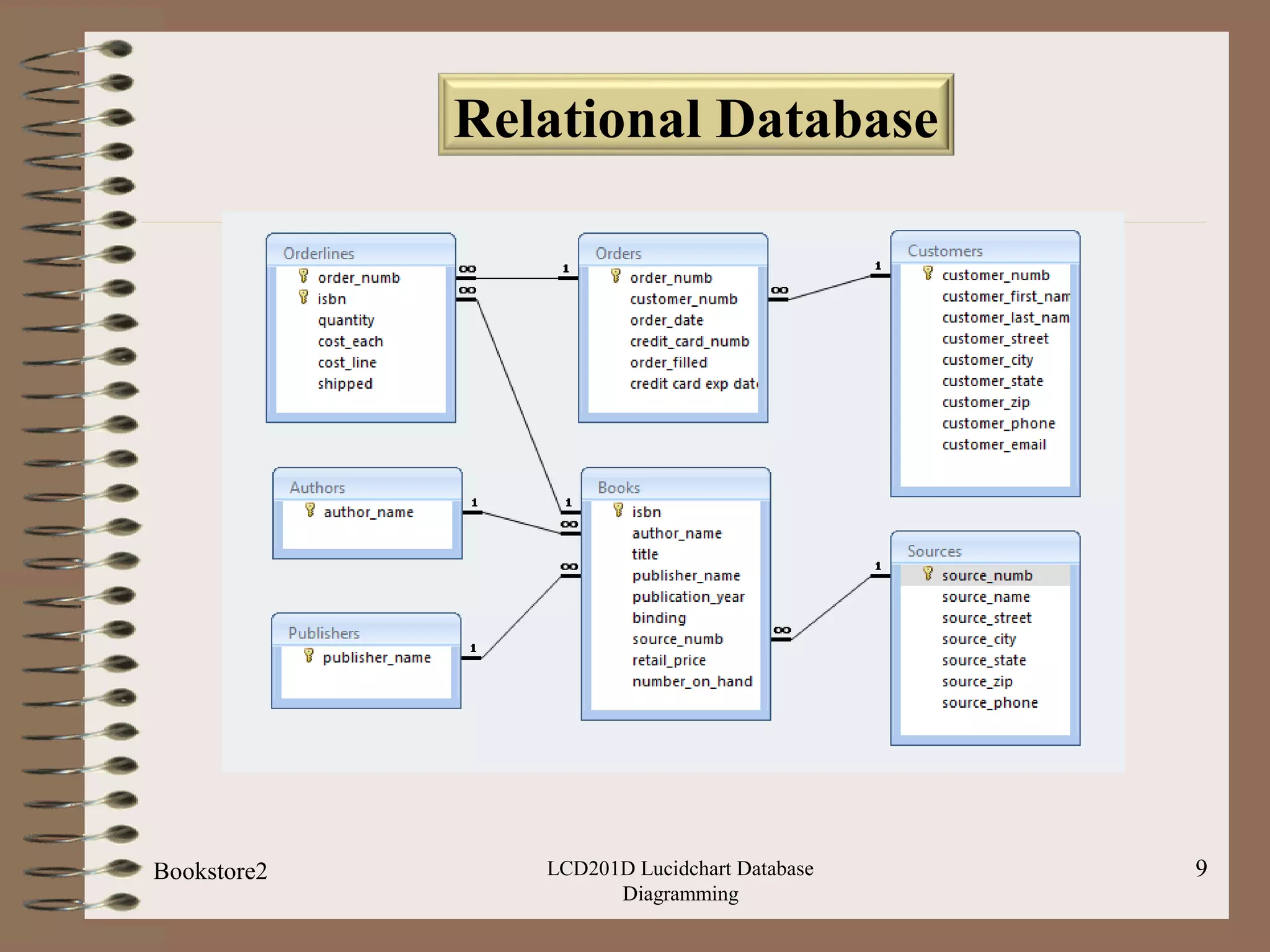Select the Customers table header
Image resolution: width=1270 pixels, height=952 pixels.
pos(985,250)
